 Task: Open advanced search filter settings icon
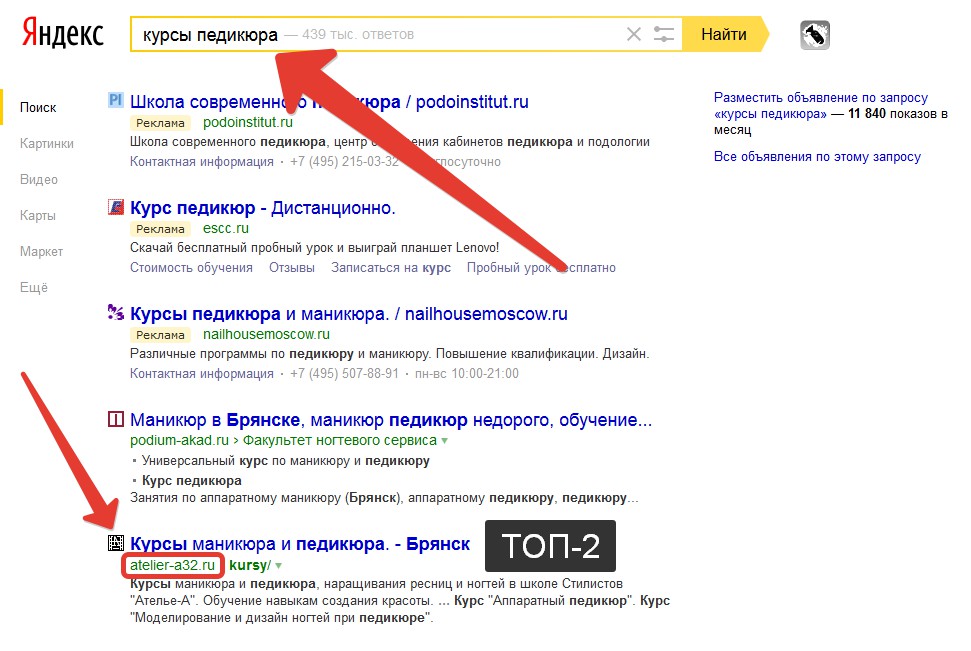click(664, 34)
